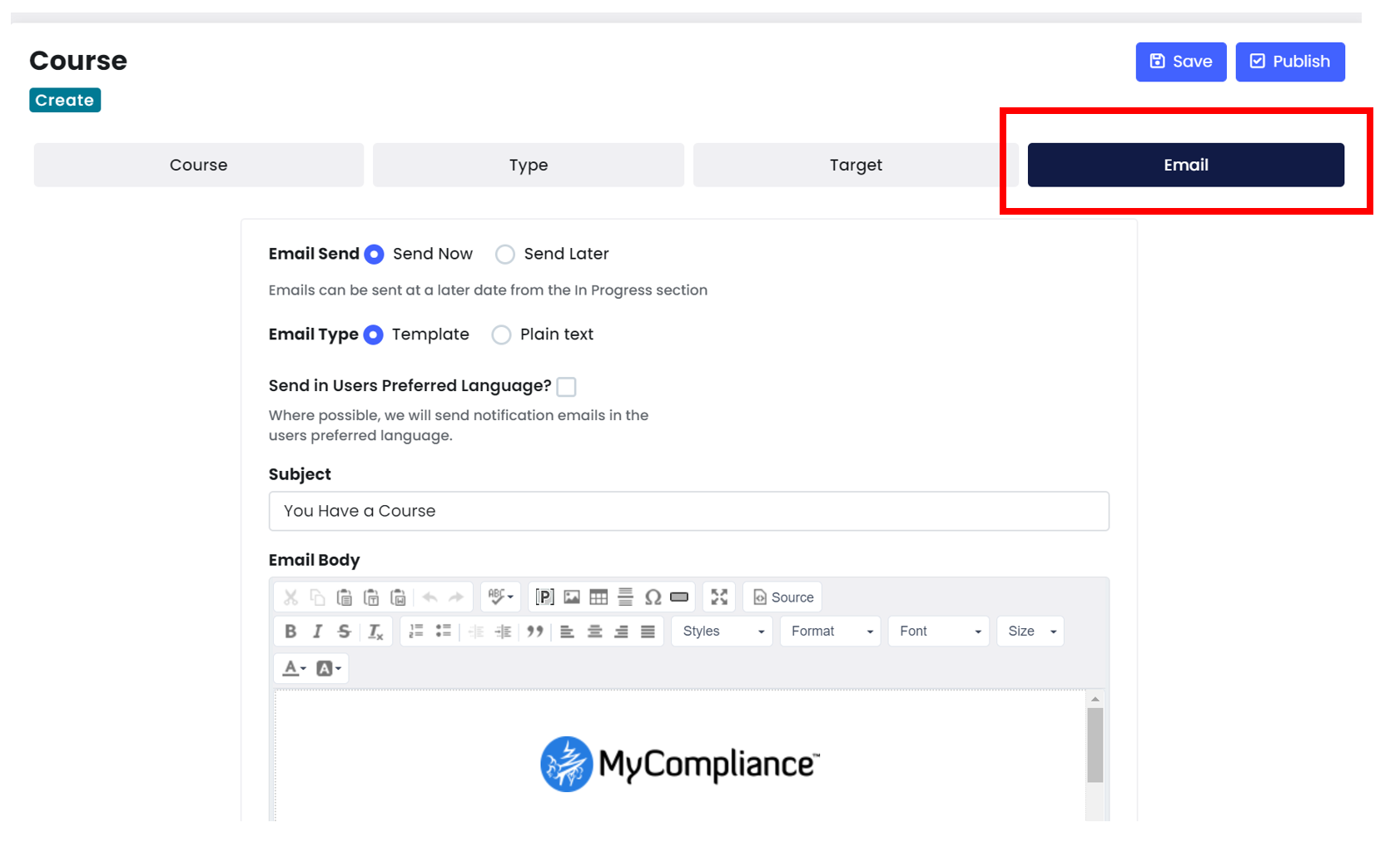Screen dimensions: 1400x852
Task: Select the Plain text email type
Action: coord(501,335)
